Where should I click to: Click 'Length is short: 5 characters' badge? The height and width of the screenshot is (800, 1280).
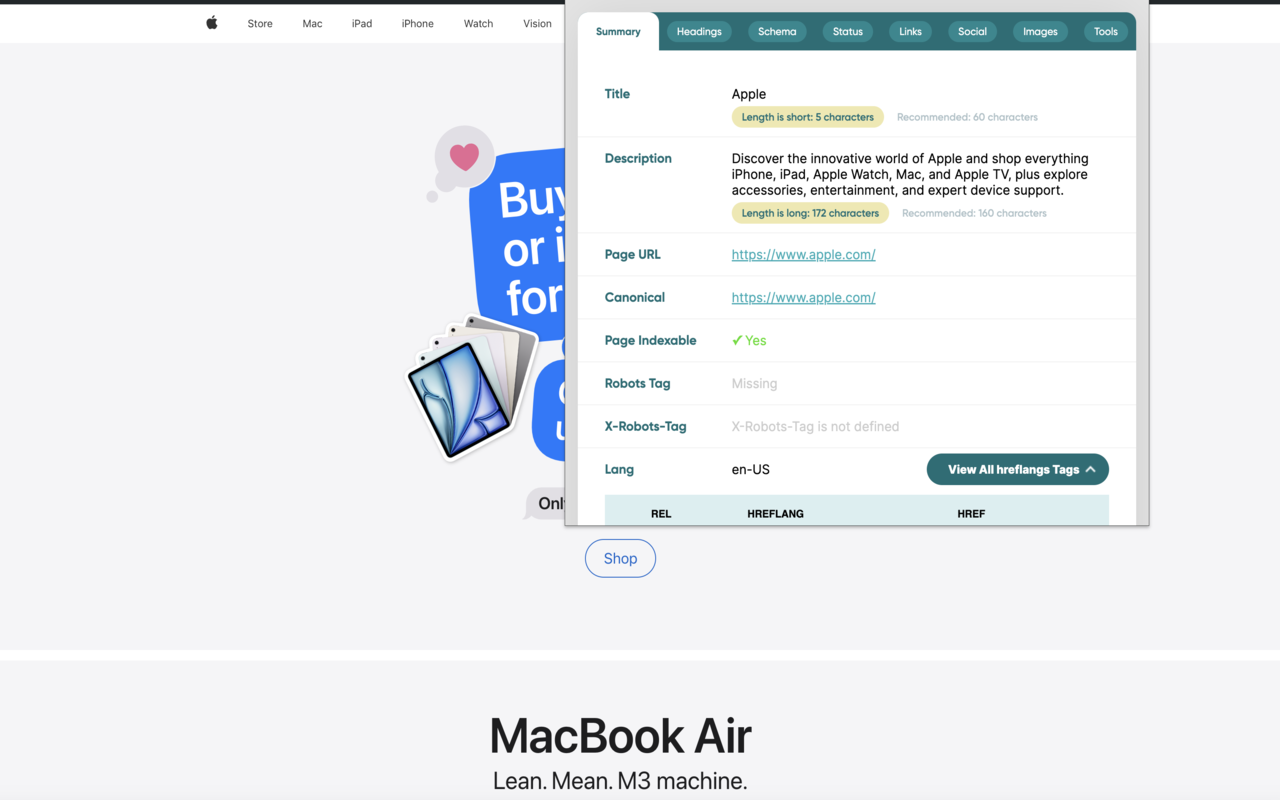(807, 117)
